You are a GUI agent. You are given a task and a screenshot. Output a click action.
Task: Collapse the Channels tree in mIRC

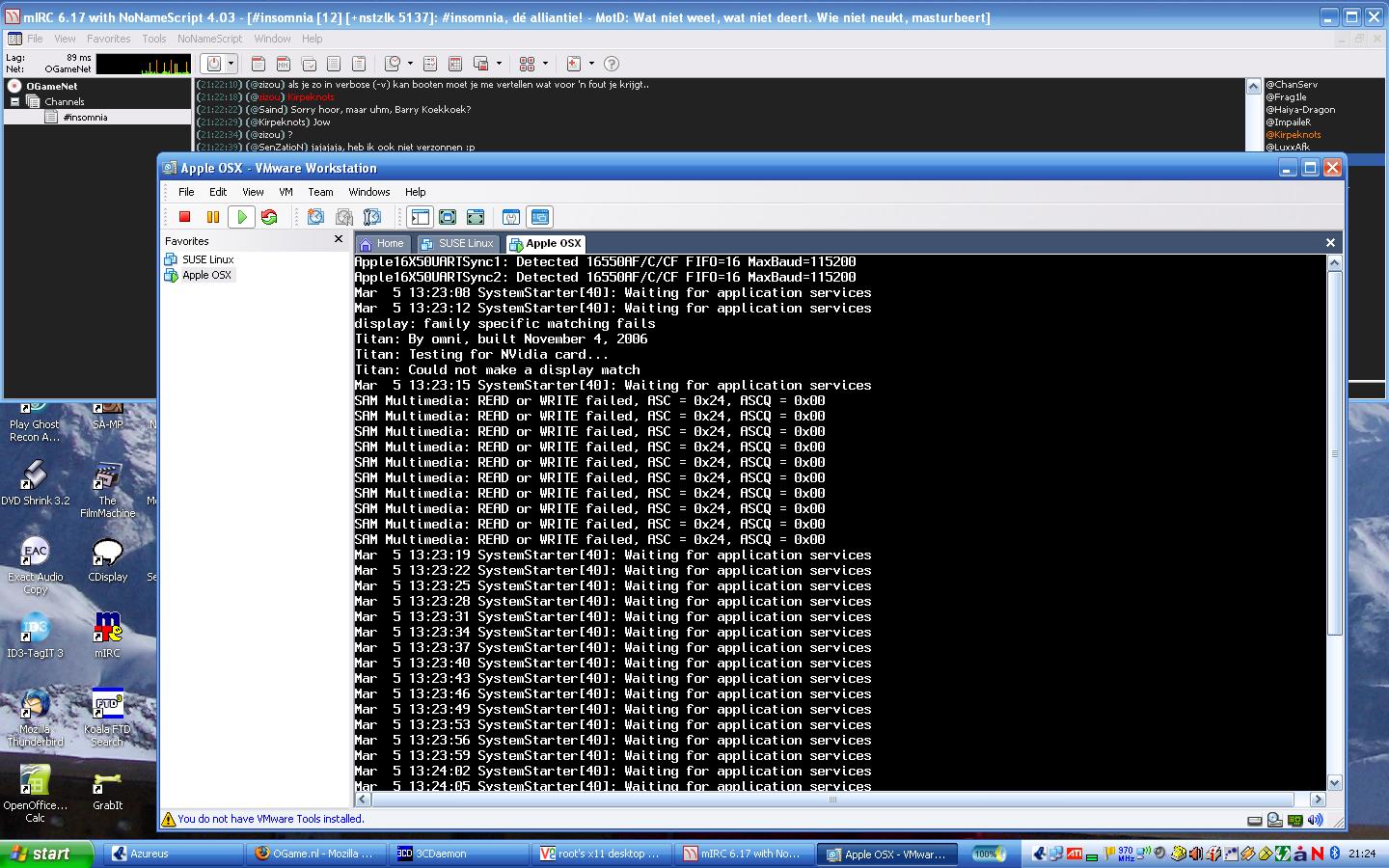[x=15, y=101]
